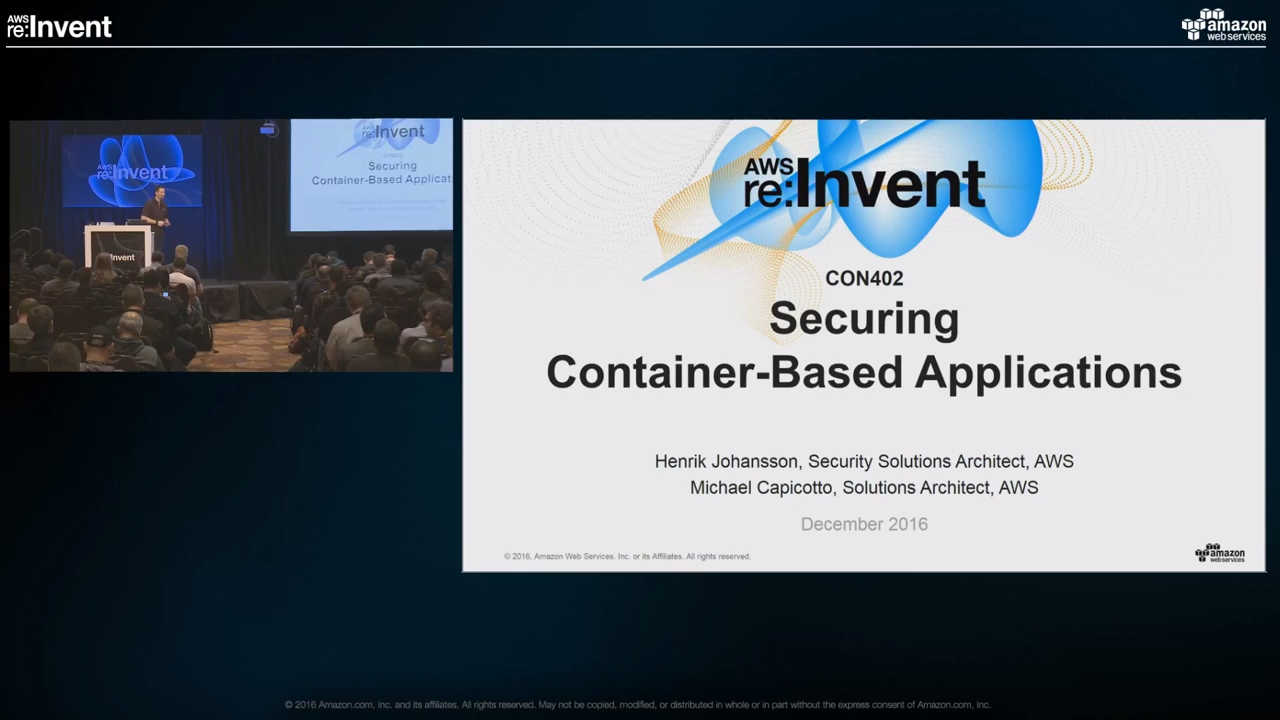Screen dimensions: 1280x720
Task: Click the projected slide screen in the camera feed
Action: tap(372, 174)
